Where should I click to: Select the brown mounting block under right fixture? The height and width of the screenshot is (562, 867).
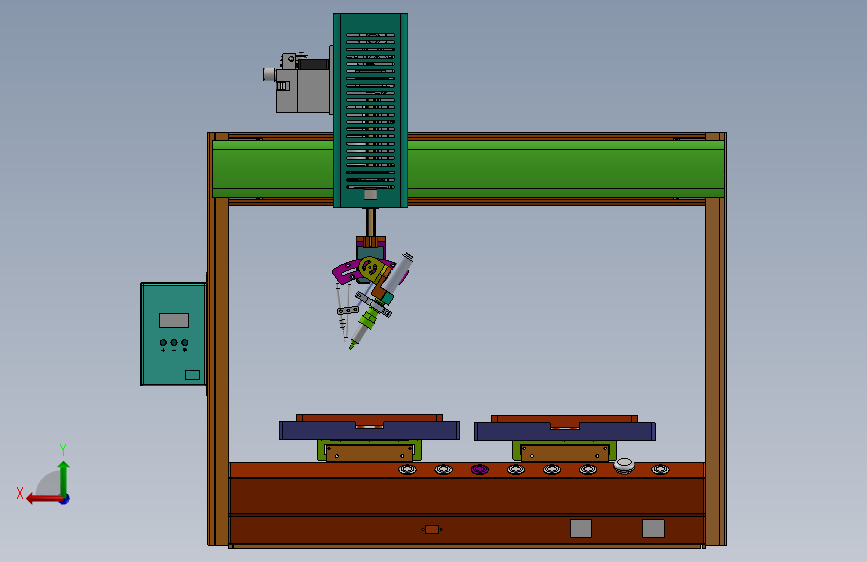point(565,453)
